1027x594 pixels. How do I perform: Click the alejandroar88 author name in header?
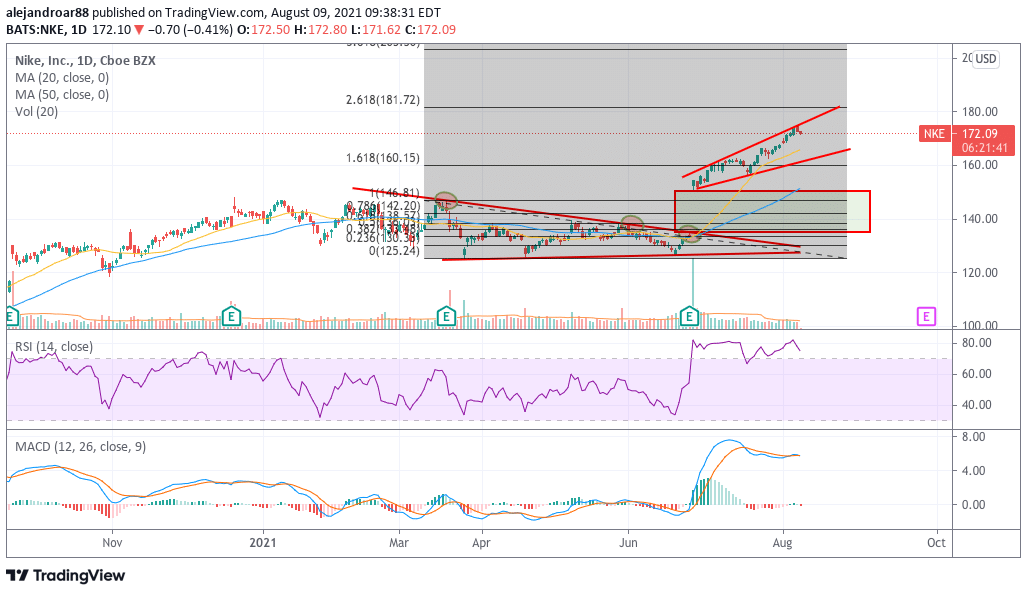coord(47,12)
